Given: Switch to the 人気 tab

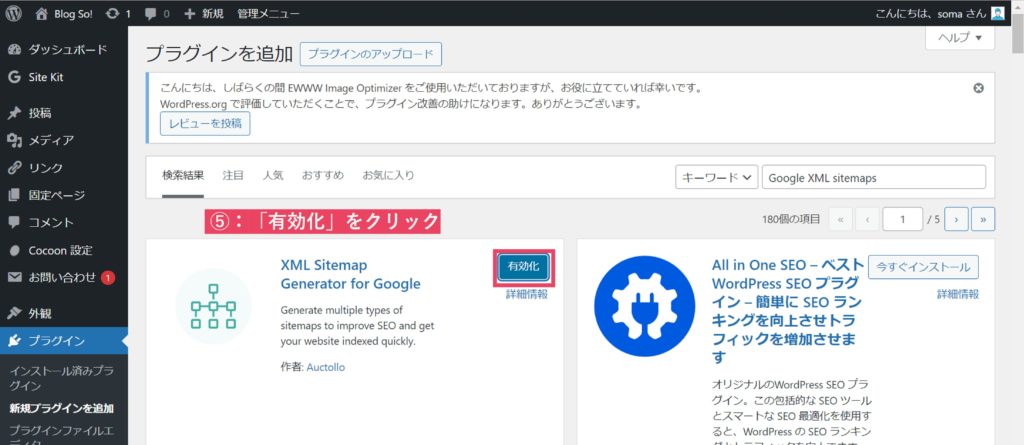Looking at the screenshot, I should click(x=272, y=175).
